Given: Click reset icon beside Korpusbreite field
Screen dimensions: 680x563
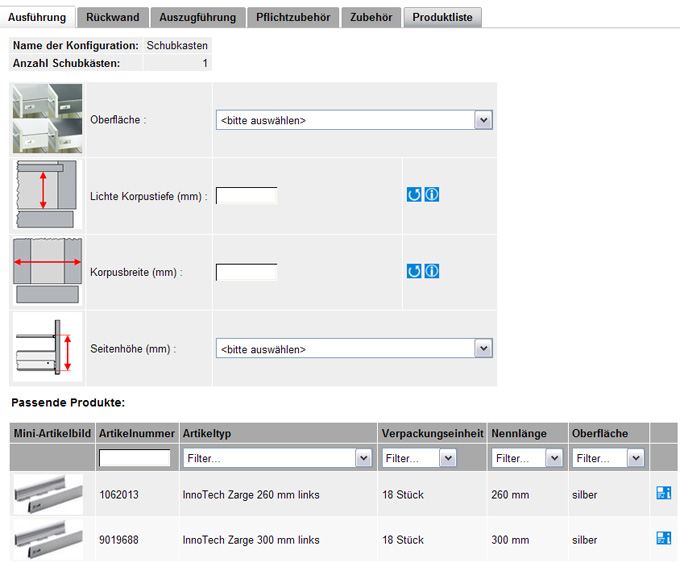Looking at the screenshot, I should coord(414,271).
